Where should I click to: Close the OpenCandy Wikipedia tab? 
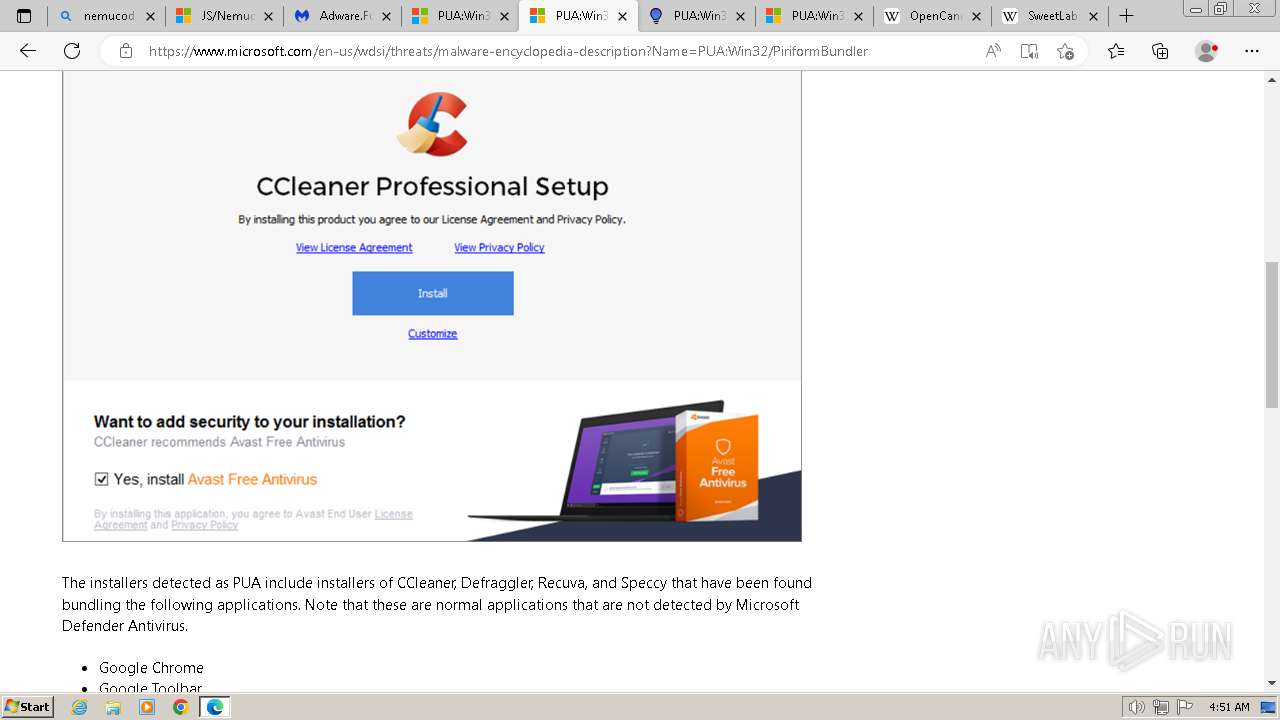coord(976,16)
